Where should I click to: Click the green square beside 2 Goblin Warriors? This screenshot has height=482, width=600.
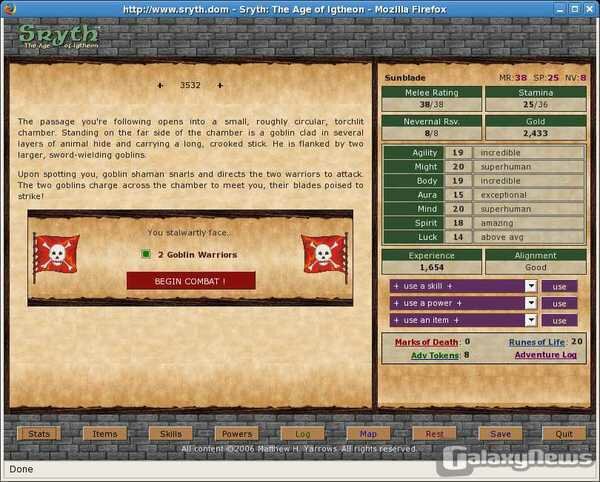pos(146,254)
